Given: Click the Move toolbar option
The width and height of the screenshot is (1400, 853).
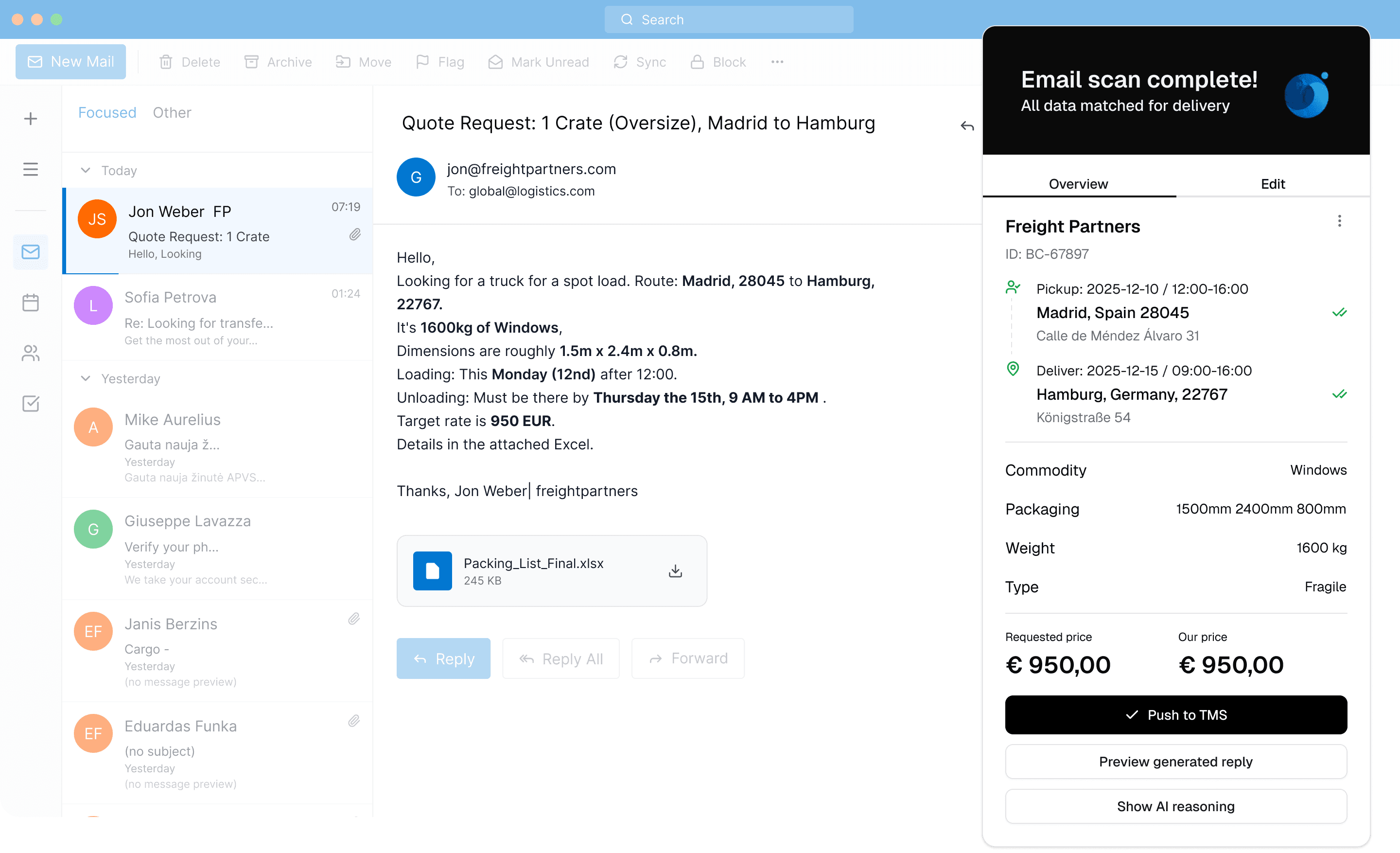Looking at the screenshot, I should pyautogui.click(x=364, y=62).
